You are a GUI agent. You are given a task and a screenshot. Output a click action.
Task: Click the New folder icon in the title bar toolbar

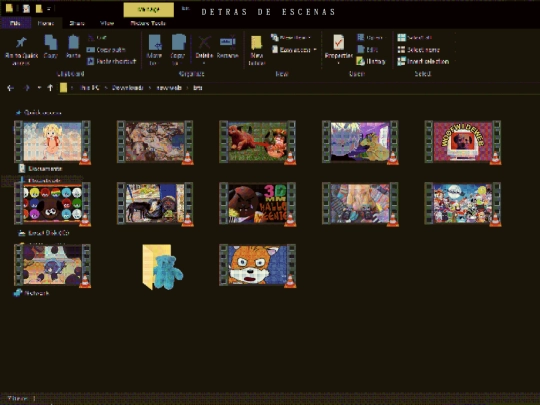click(39, 8)
